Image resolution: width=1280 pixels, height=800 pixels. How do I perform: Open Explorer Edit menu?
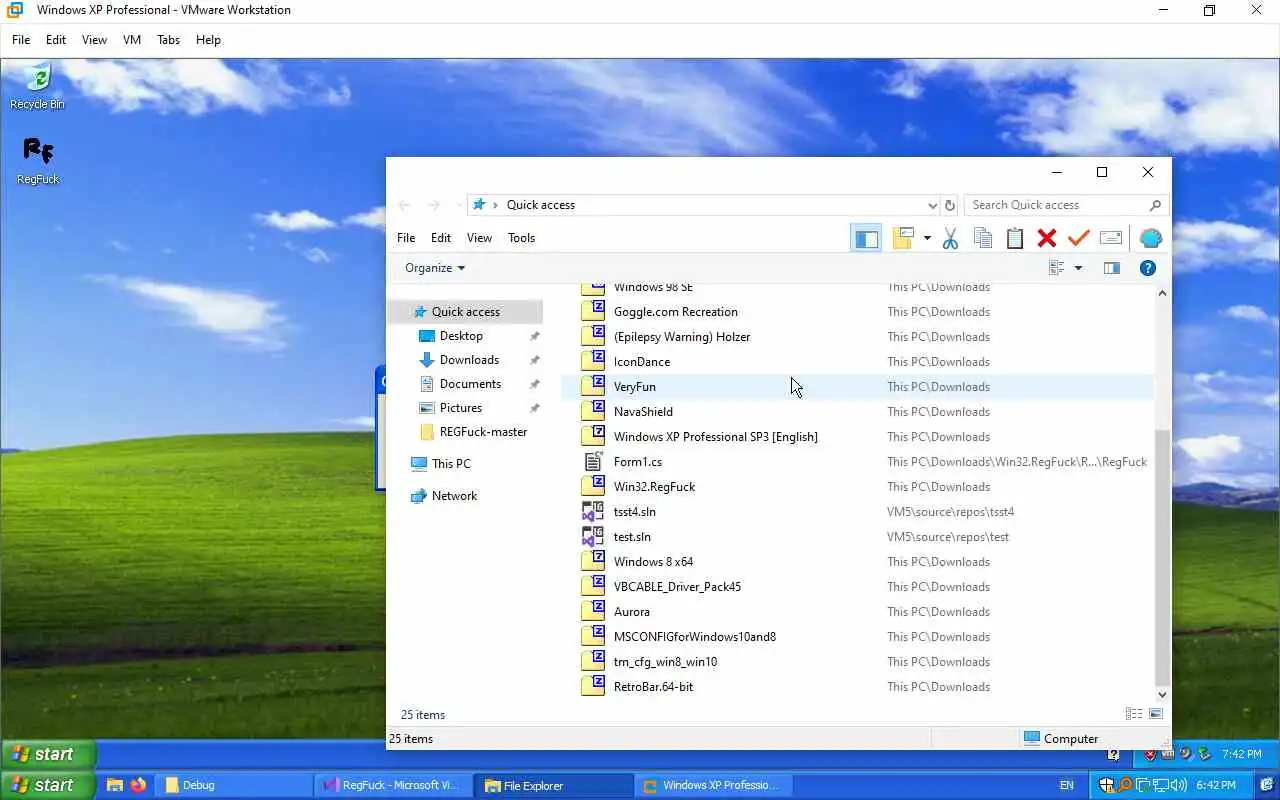(441, 238)
